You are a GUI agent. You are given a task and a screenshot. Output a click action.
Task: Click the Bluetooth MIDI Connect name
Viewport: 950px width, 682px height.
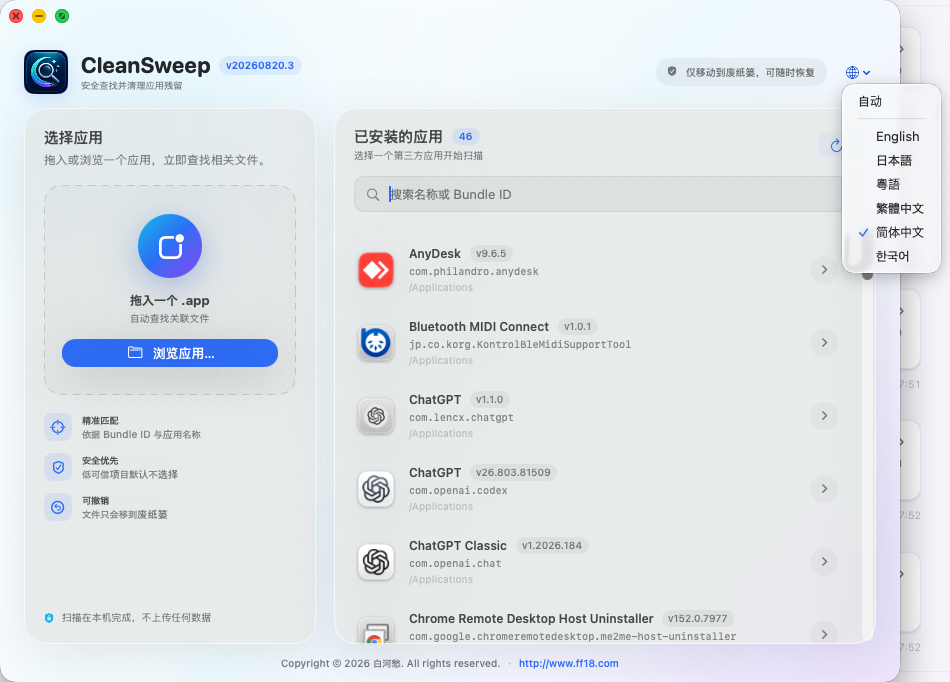click(x=479, y=326)
